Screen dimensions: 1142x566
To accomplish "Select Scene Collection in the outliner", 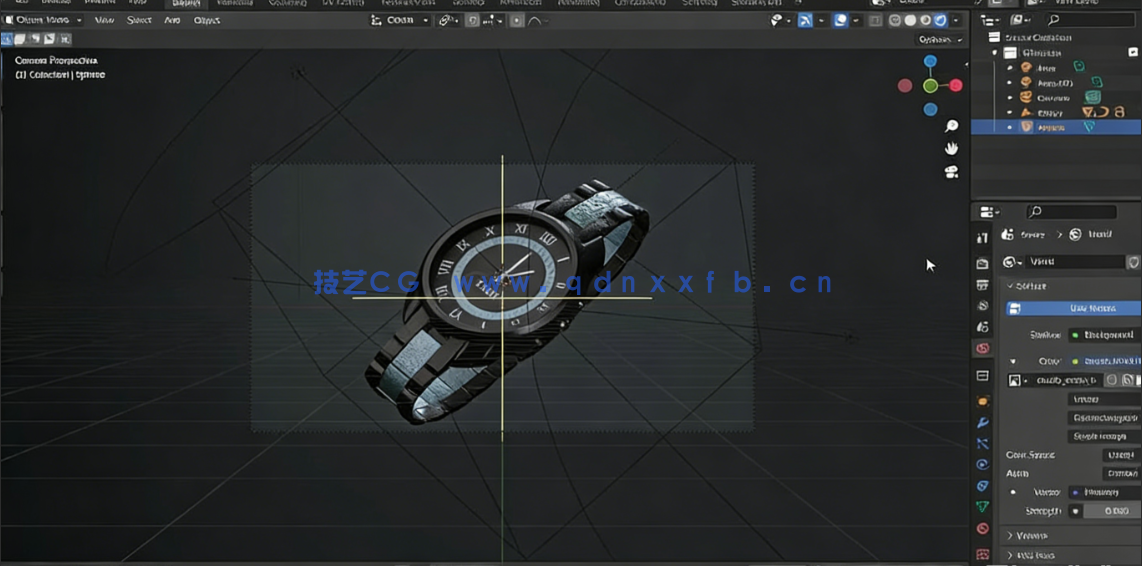I will pyautogui.click(x=1037, y=37).
